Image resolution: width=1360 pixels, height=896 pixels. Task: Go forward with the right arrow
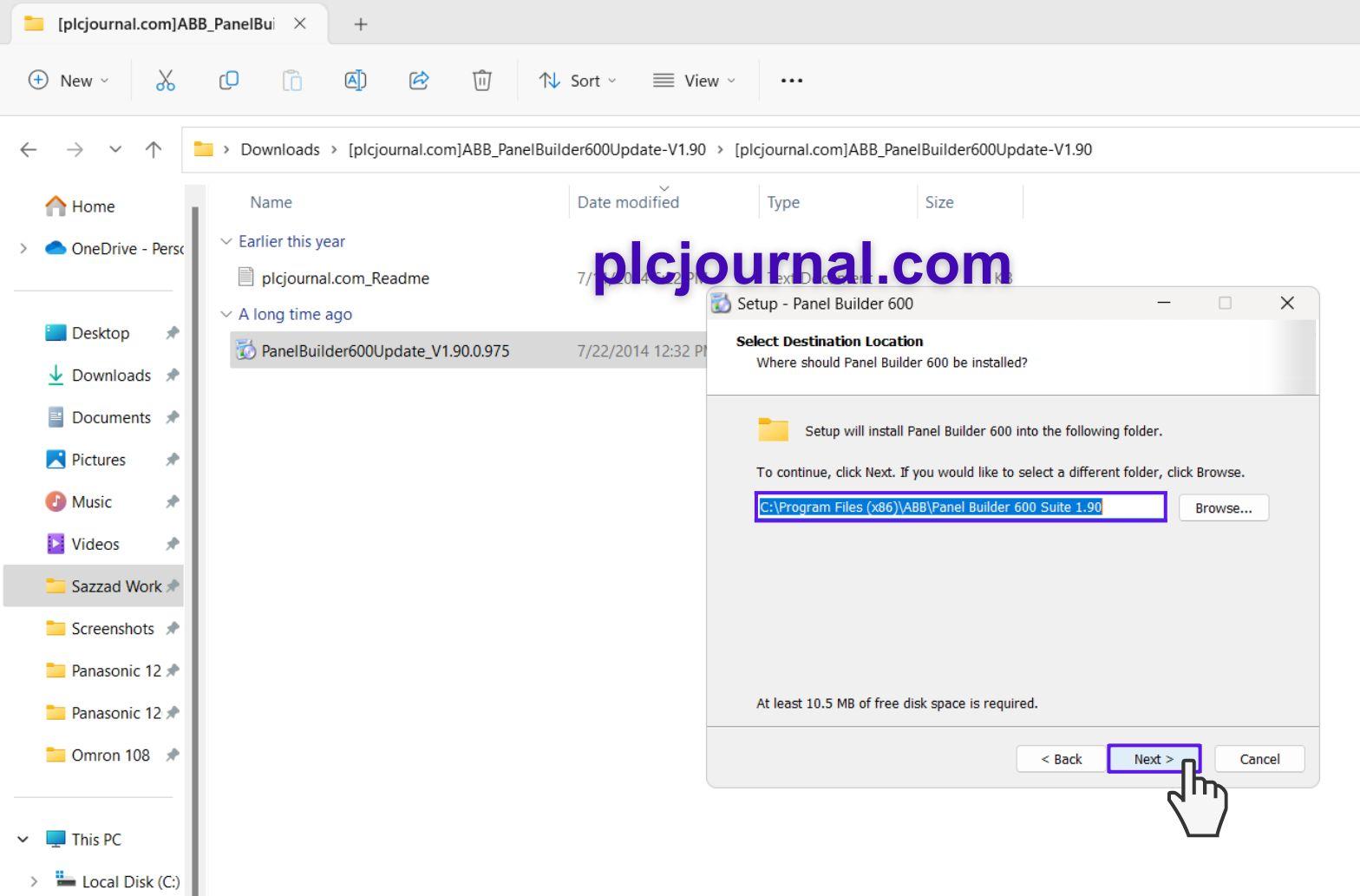[75, 149]
